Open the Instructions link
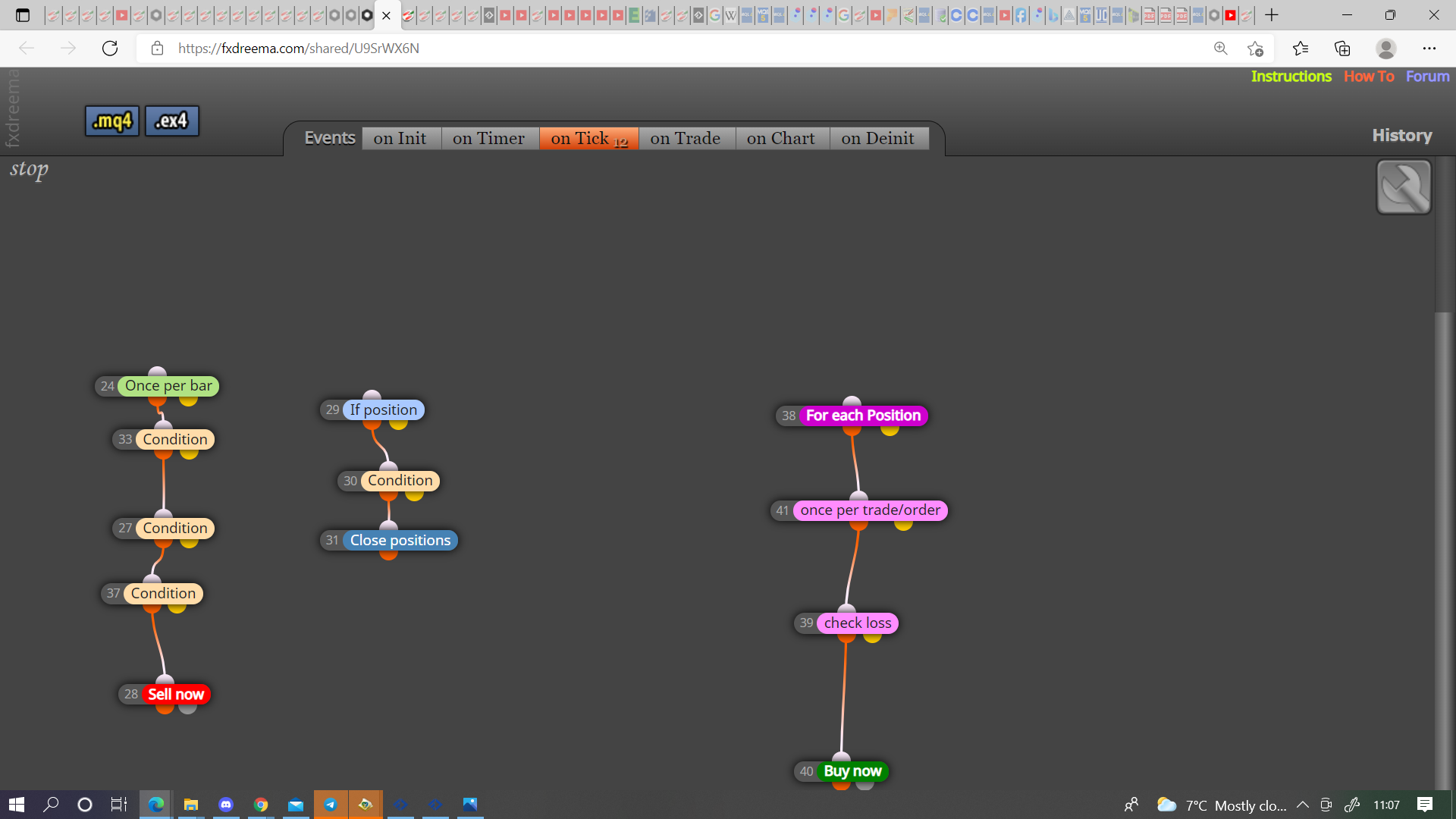 (1291, 77)
